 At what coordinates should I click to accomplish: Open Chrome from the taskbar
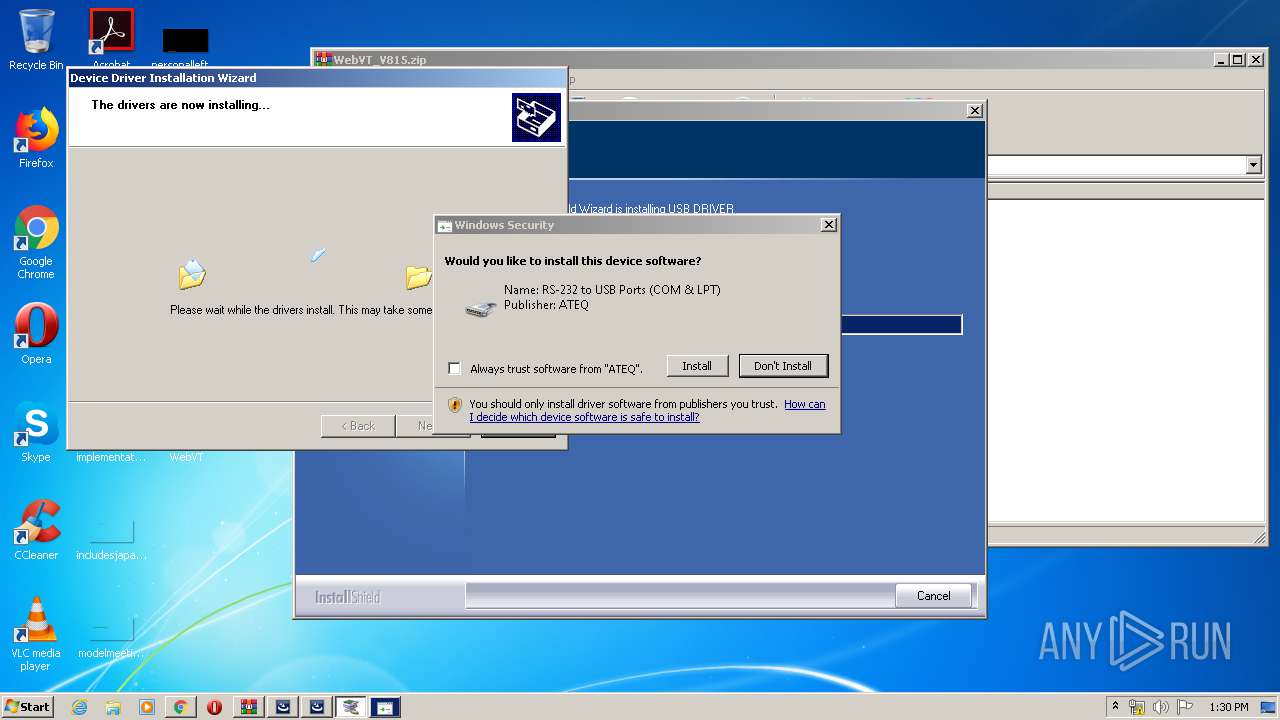(180, 707)
